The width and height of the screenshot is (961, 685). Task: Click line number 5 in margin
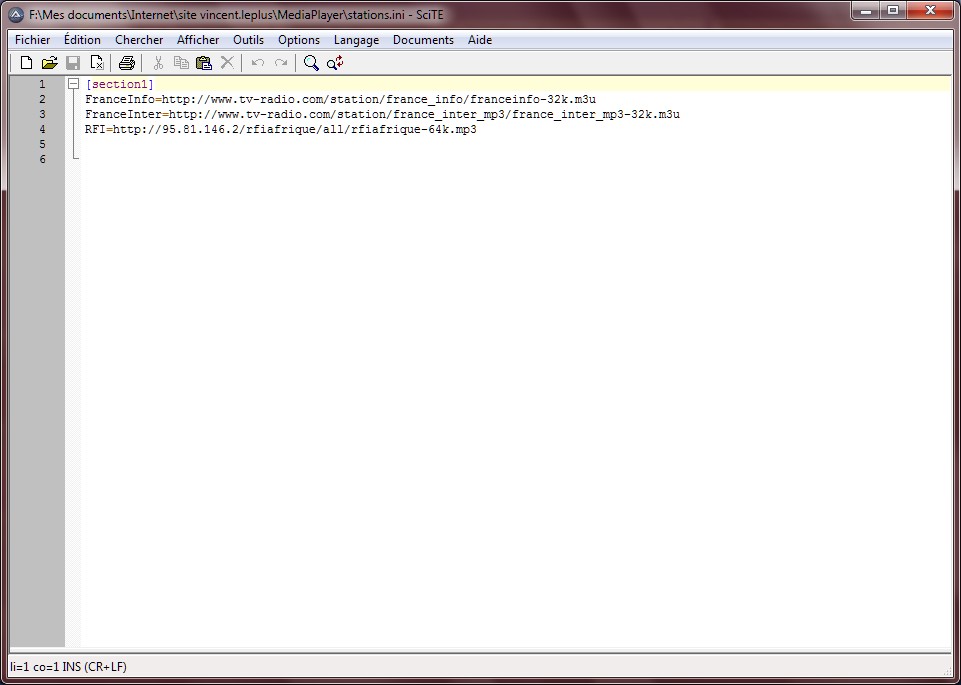tap(42, 145)
